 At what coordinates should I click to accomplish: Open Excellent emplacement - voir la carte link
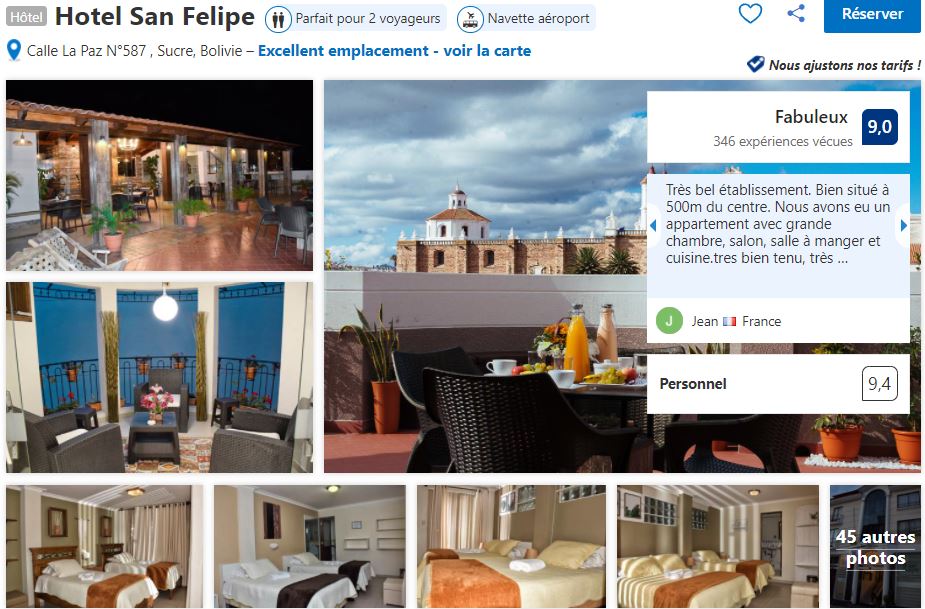[x=394, y=51]
